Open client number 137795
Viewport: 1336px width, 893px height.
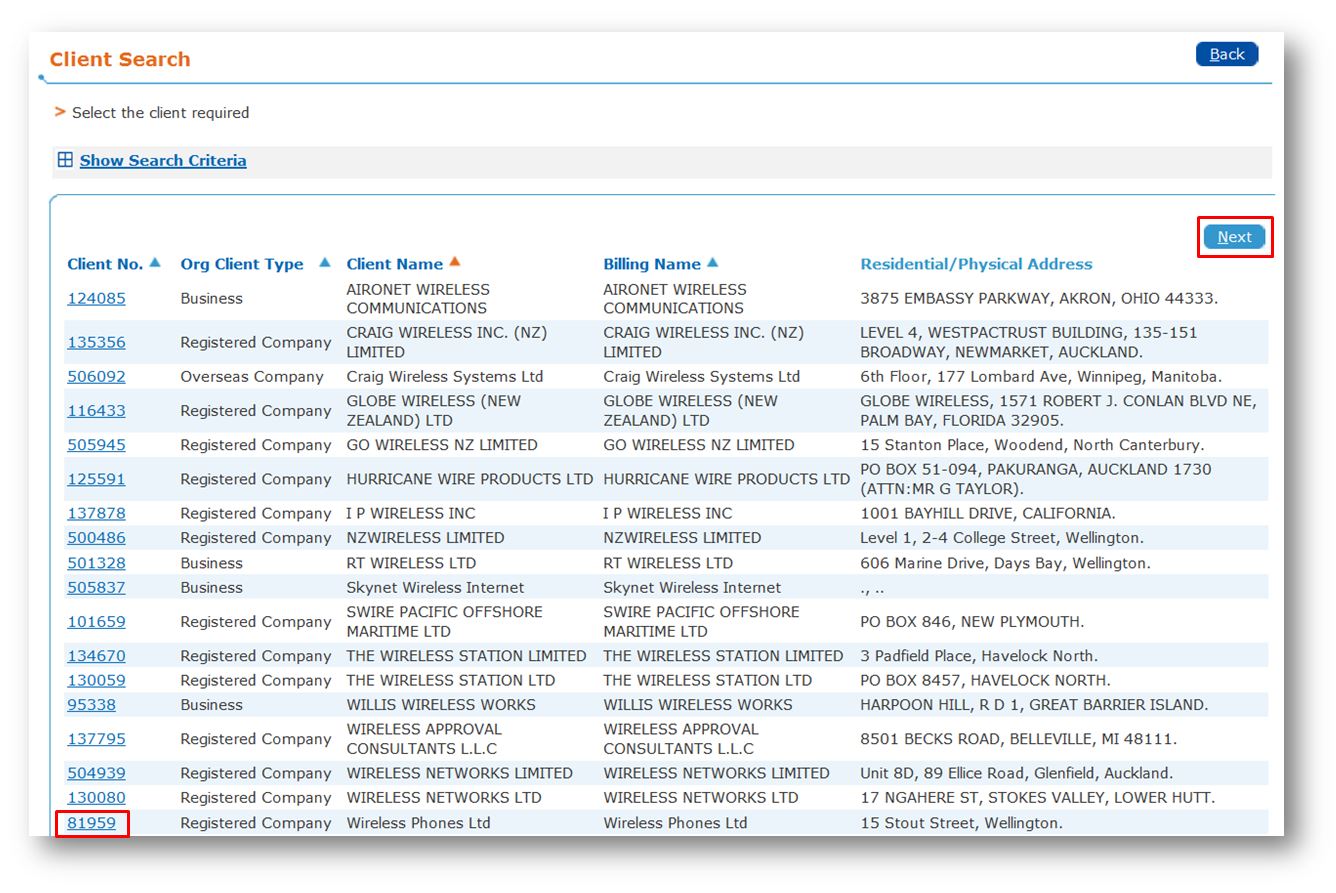point(96,739)
